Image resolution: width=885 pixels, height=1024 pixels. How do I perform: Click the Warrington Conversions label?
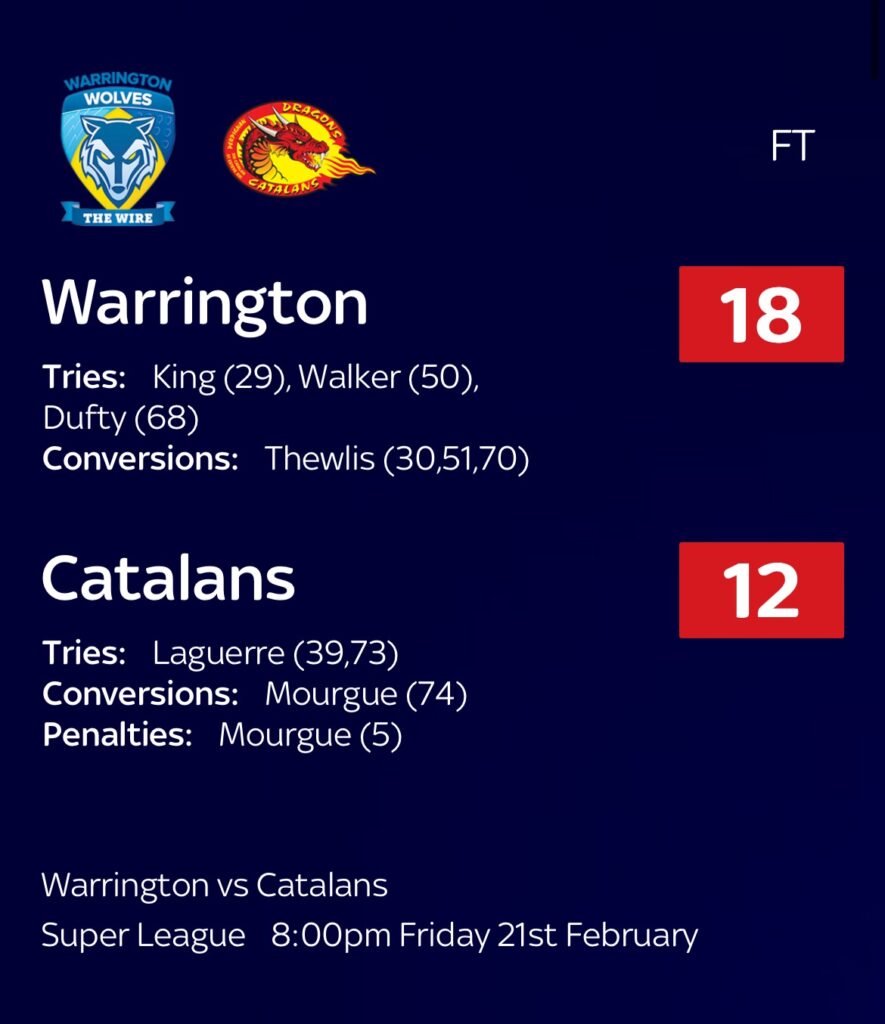coord(140,459)
